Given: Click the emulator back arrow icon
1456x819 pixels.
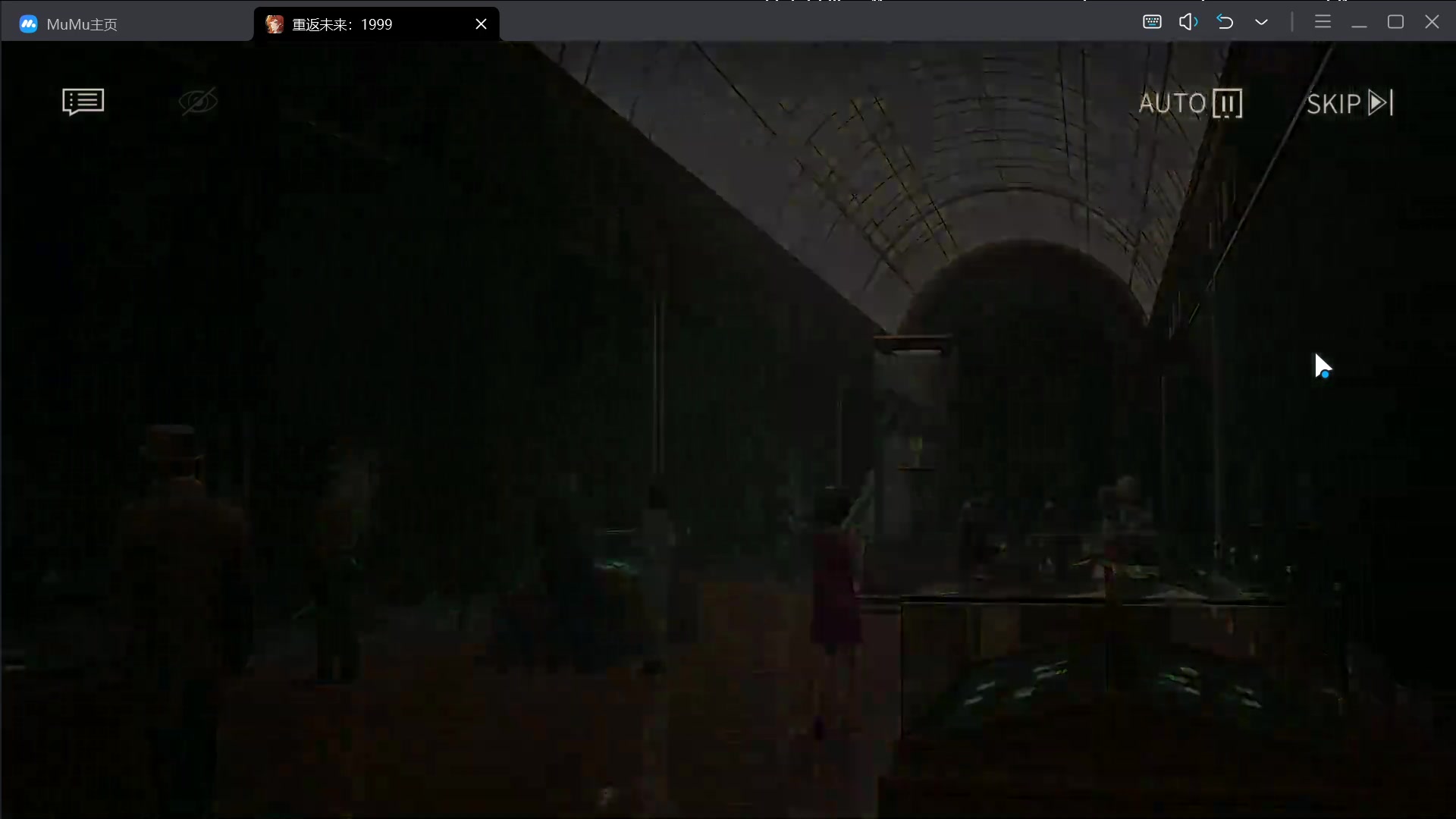Looking at the screenshot, I should click(x=1225, y=22).
